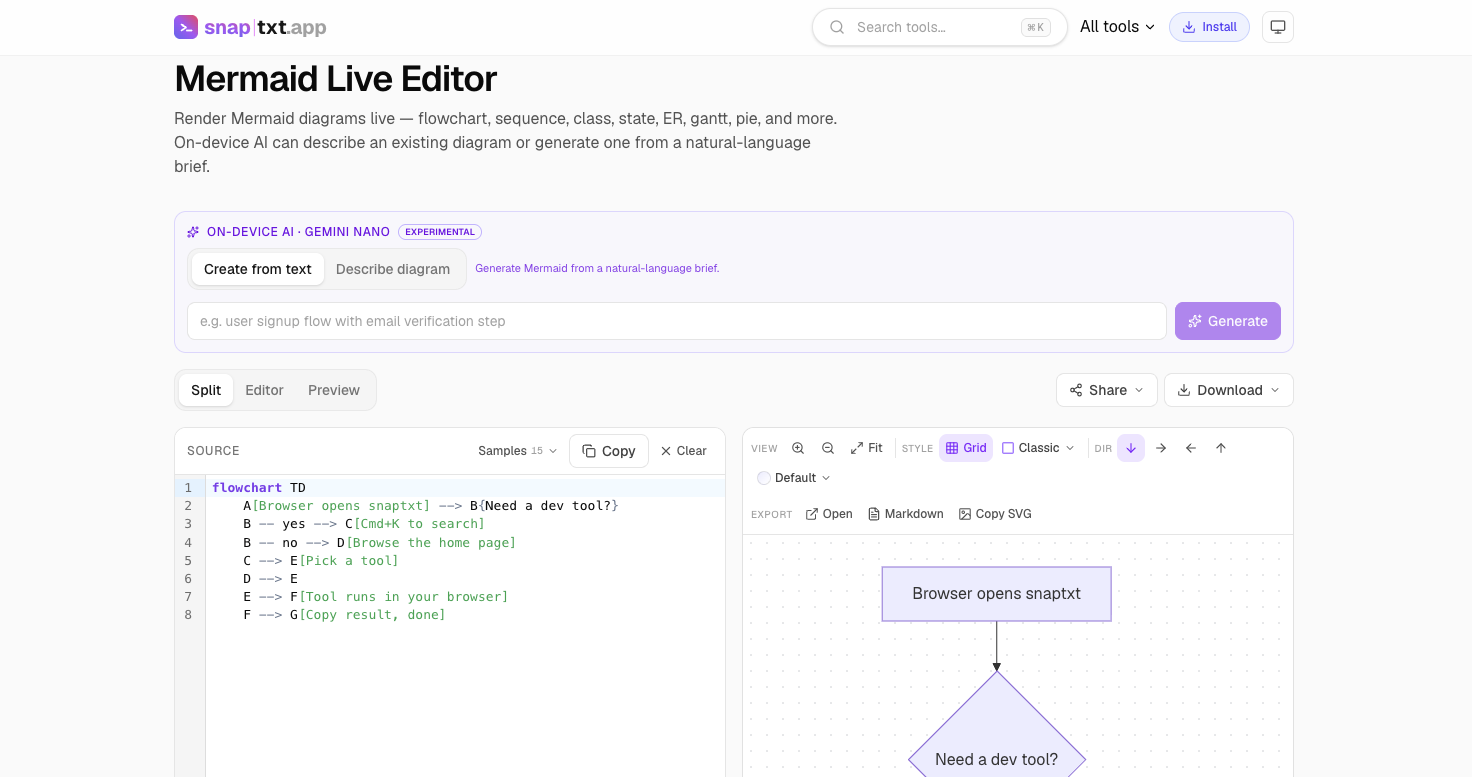1472x777 pixels.
Task: Click the Experimental badge
Action: pos(440,232)
